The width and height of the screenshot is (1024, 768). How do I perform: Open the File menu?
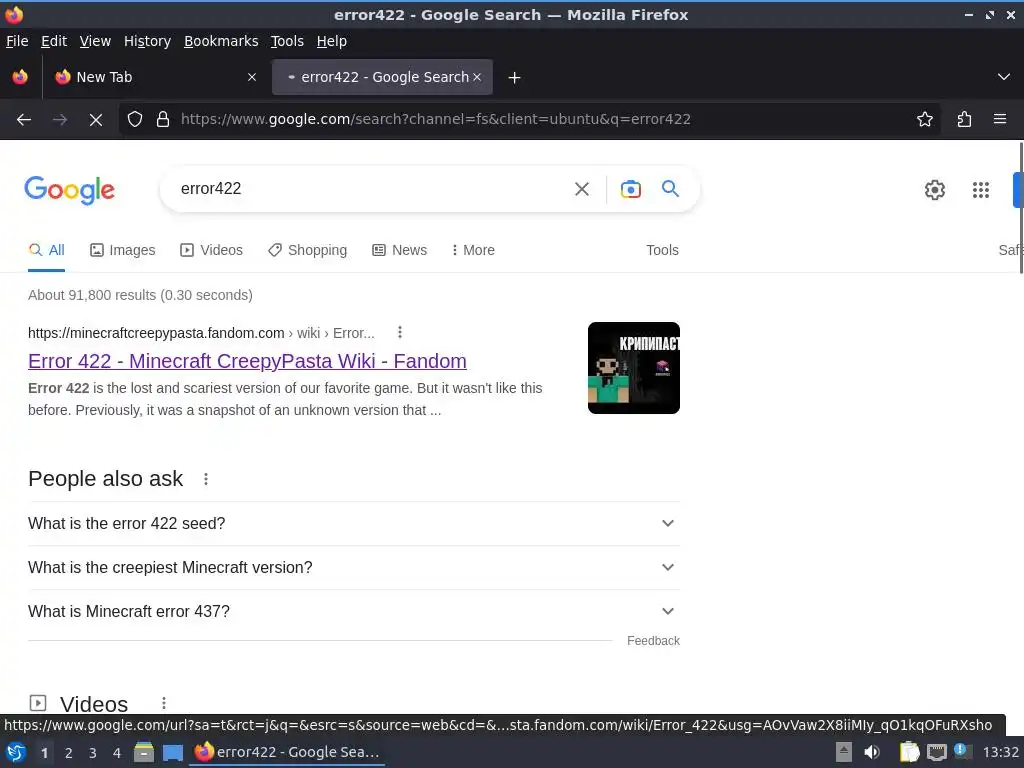point(17,41)
